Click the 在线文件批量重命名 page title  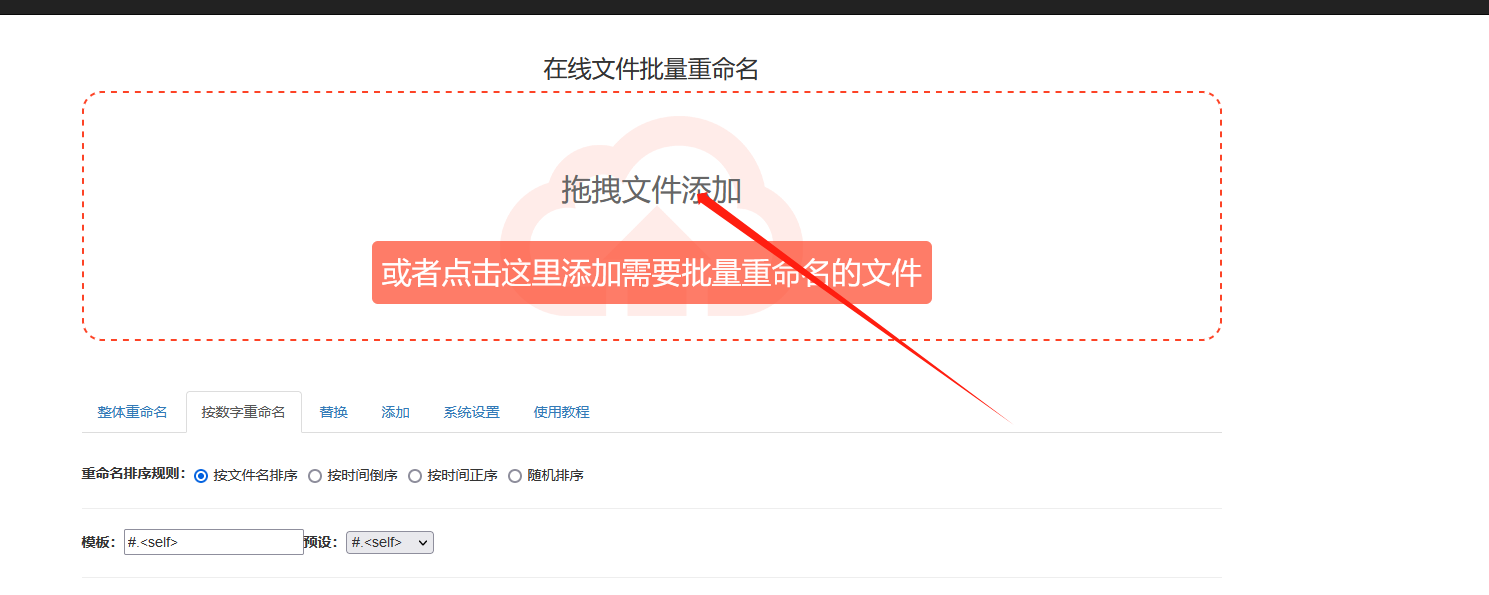[651, 68]
